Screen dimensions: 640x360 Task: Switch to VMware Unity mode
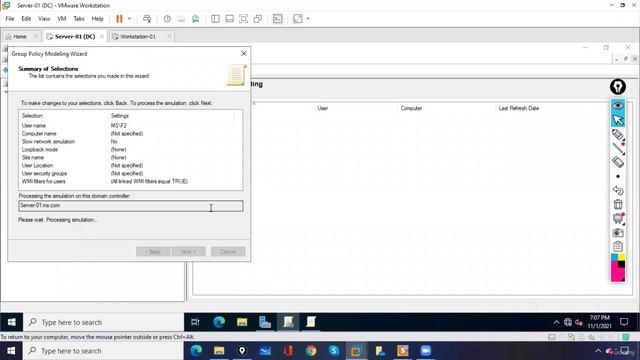coord(258,19)
